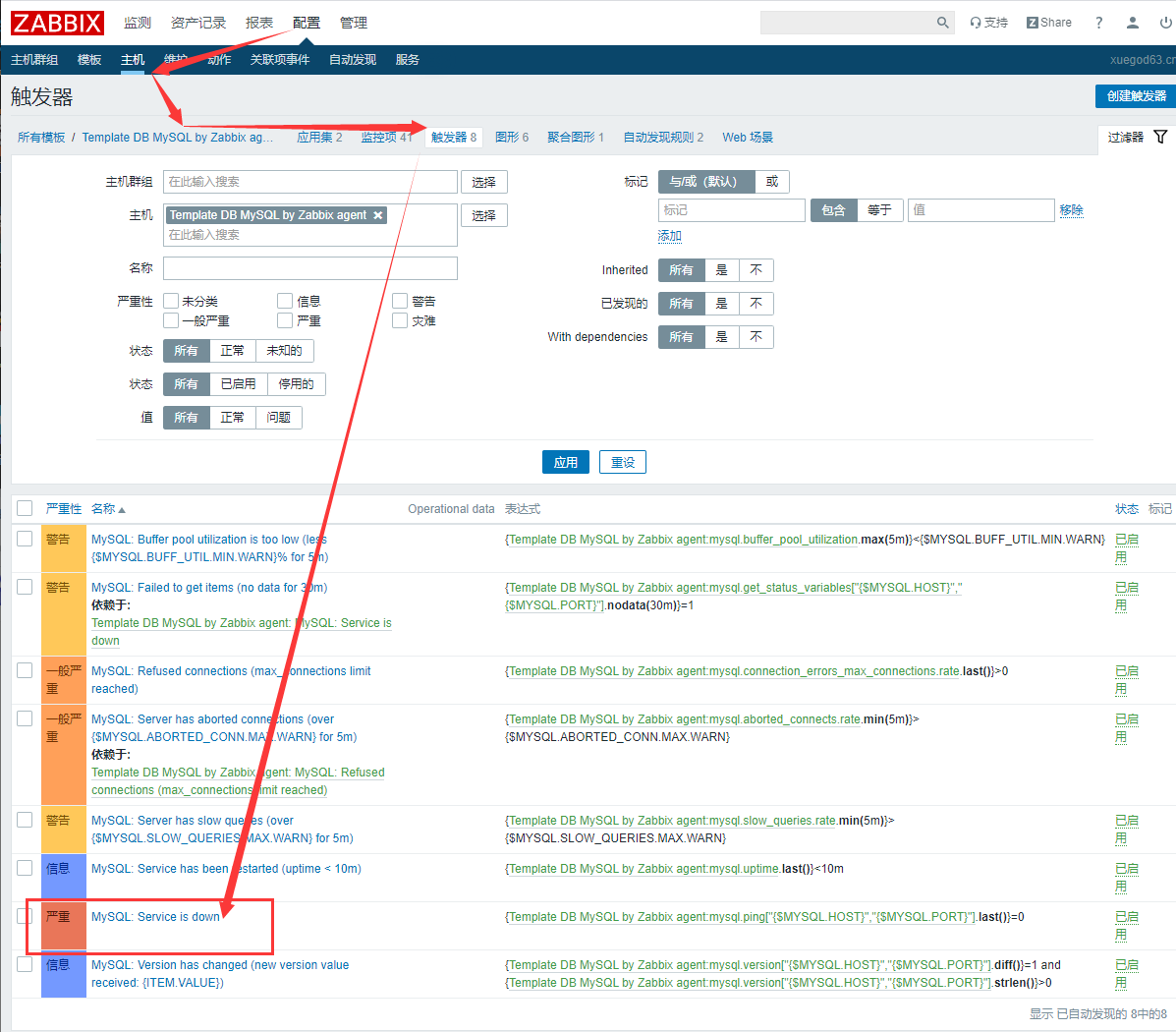Viewport: 1176px width, 1032px height.
Task: Select 停用的 status option
Action: click(297, 384)
